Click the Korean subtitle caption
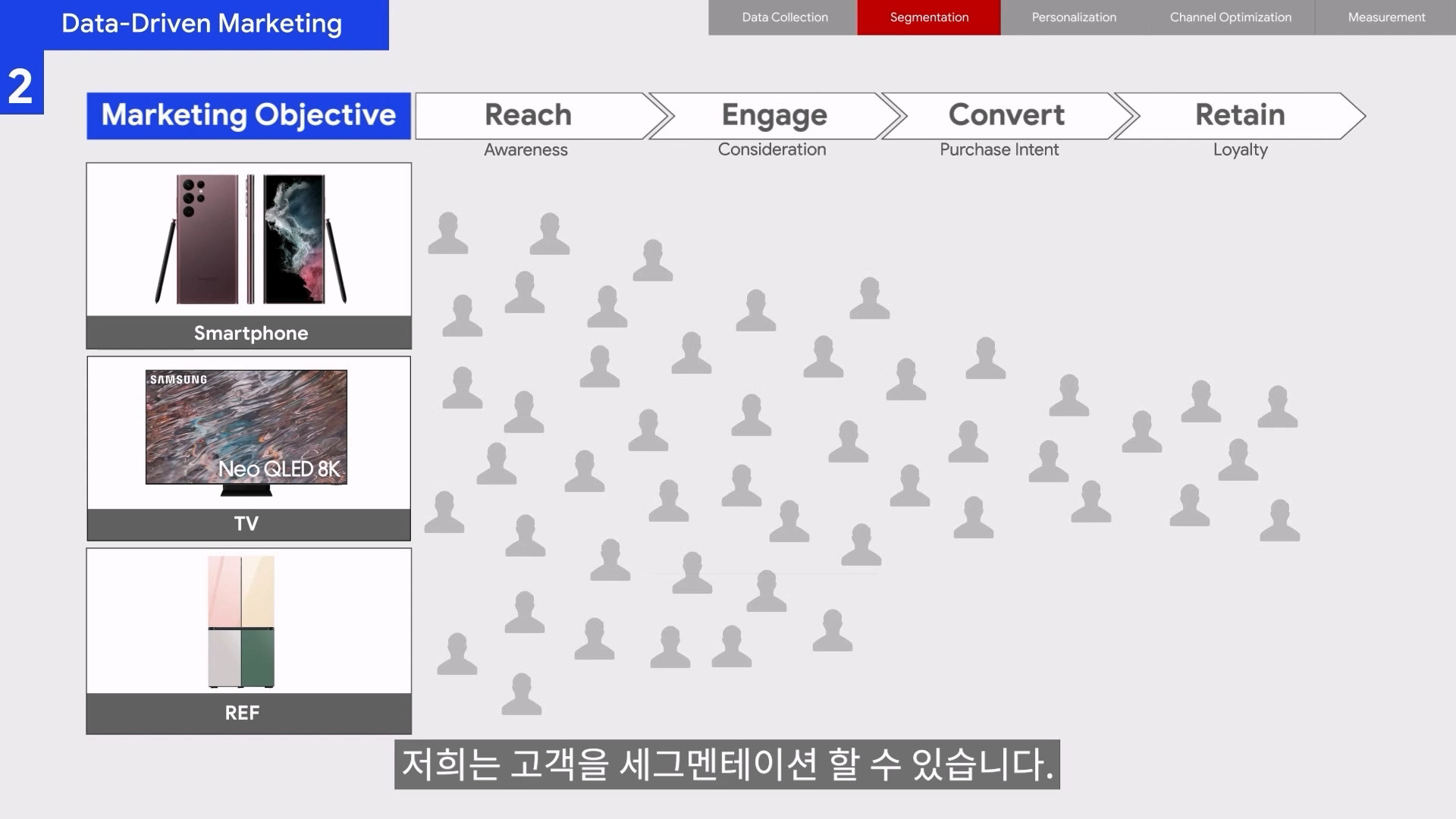The width and height of the screenshot is (1456, 819). coord(726,764)
